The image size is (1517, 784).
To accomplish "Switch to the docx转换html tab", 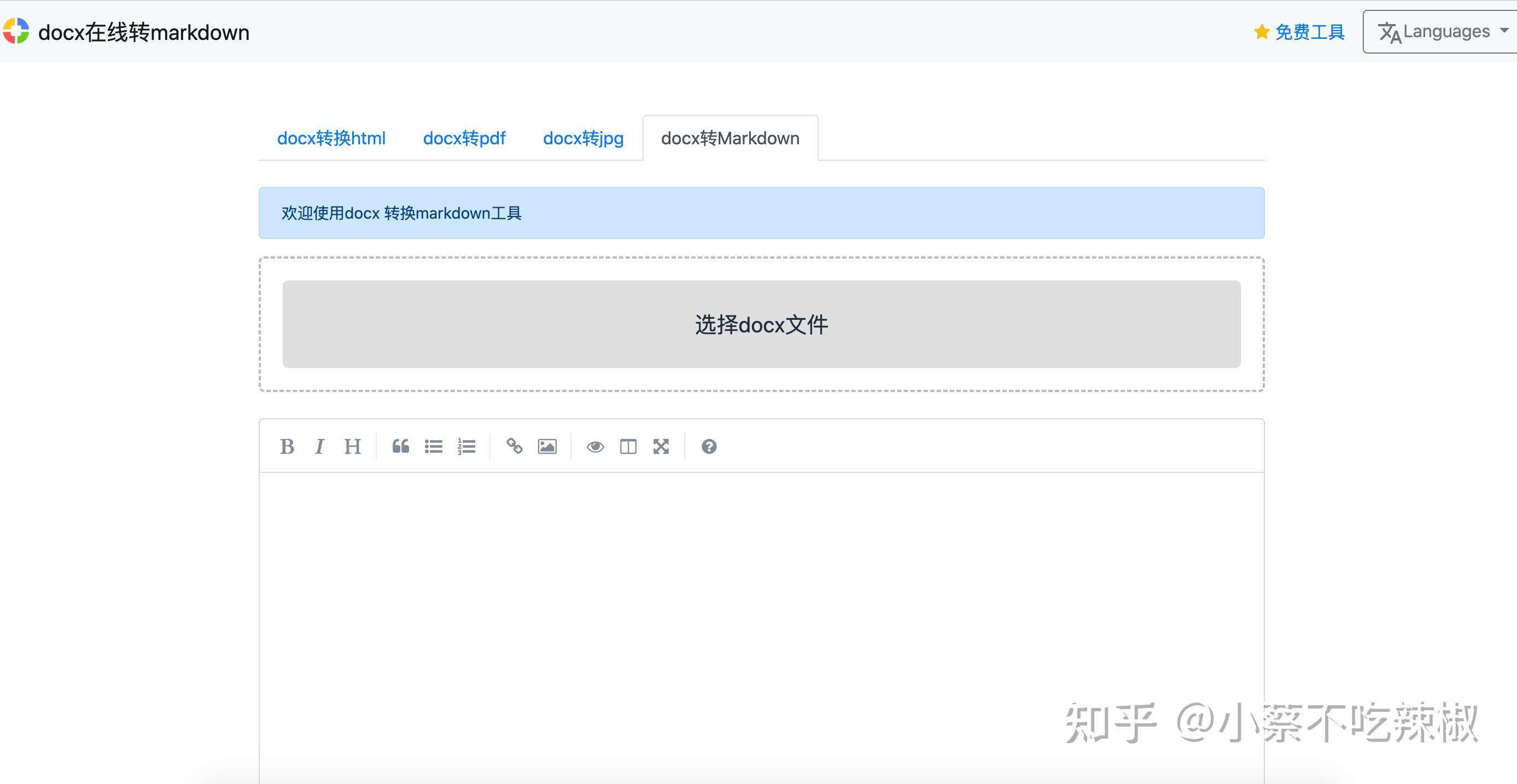I will 331,138.
